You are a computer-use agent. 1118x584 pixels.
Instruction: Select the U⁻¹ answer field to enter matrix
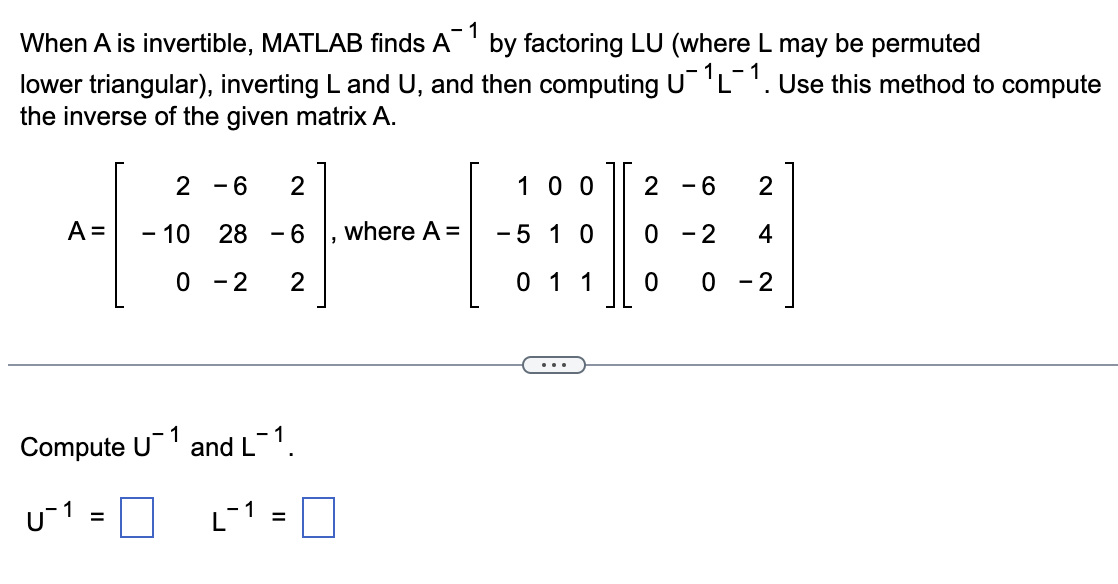point(138,518)
